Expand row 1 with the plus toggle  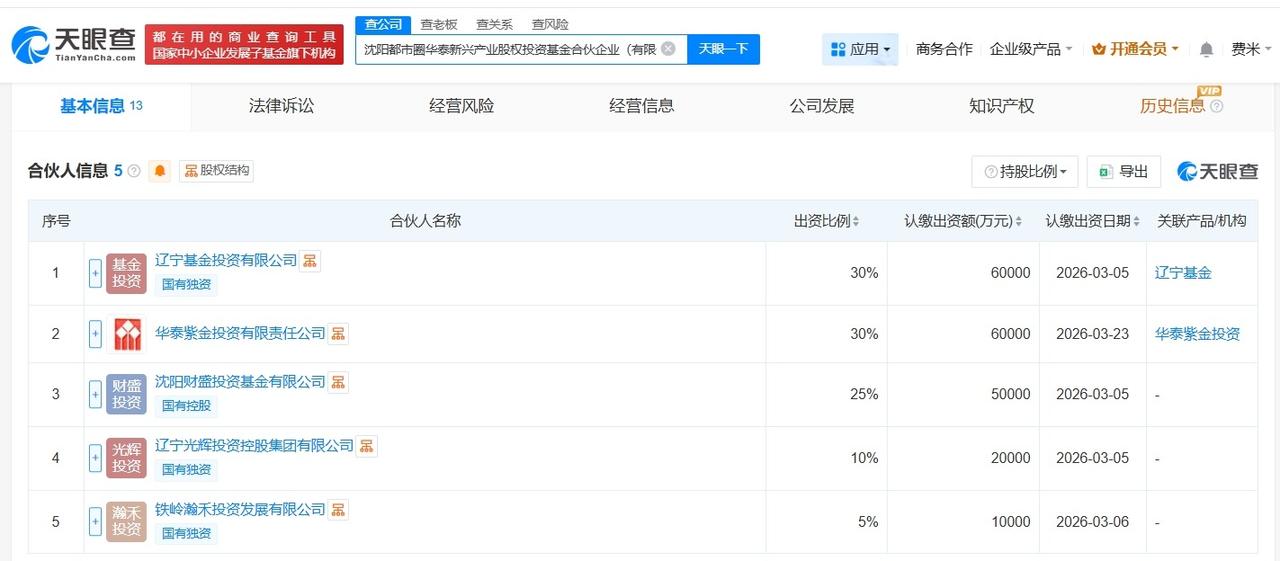click(95, 273)
